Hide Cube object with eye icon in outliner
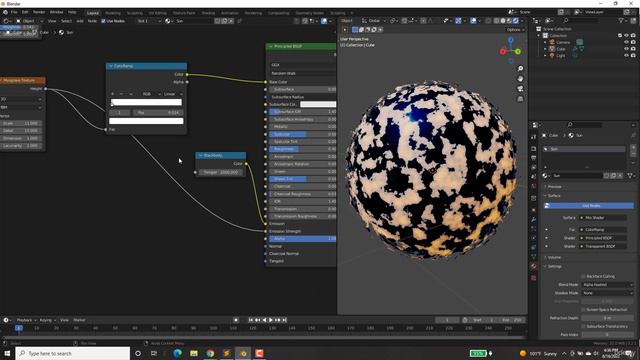This screenshot has width=640, height=360. pos(626,49)
